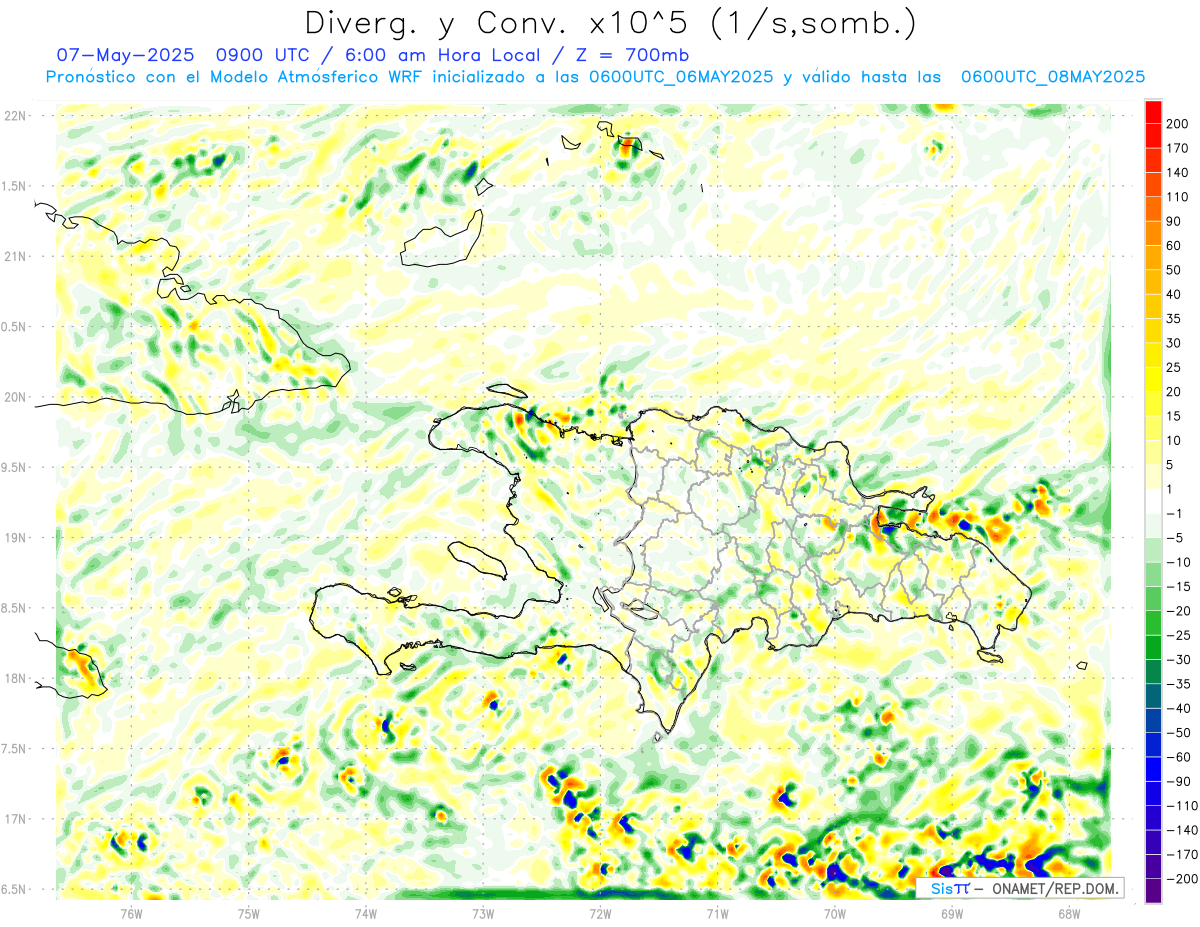Click the positive '170' scale label
The height and width of the screenshot is (927, 1200).
1178,148
